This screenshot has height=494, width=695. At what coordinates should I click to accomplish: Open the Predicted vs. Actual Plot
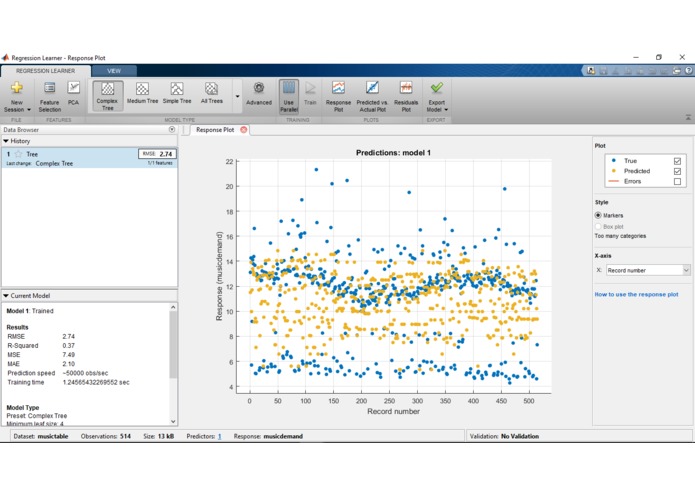(372, 97)
